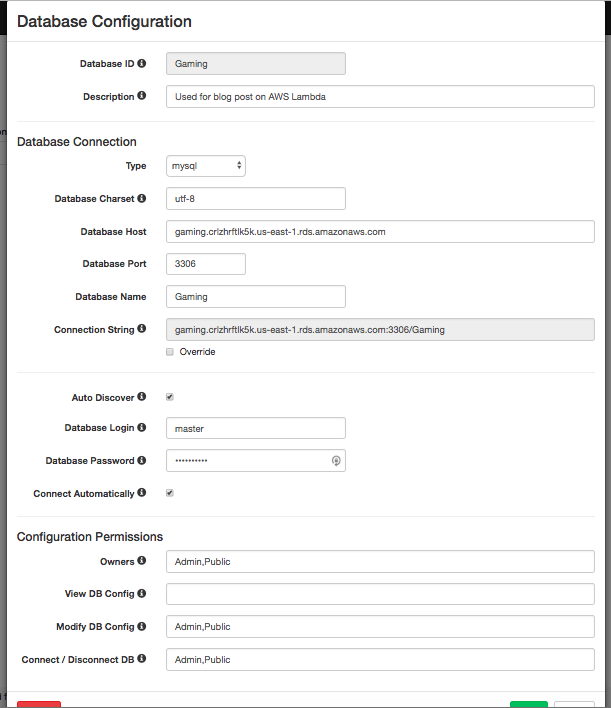Image resolution: width=611 pixels, height=708 pixels.
Task: Click the info icon beside Database Login
Action: [x=141, y=427]
